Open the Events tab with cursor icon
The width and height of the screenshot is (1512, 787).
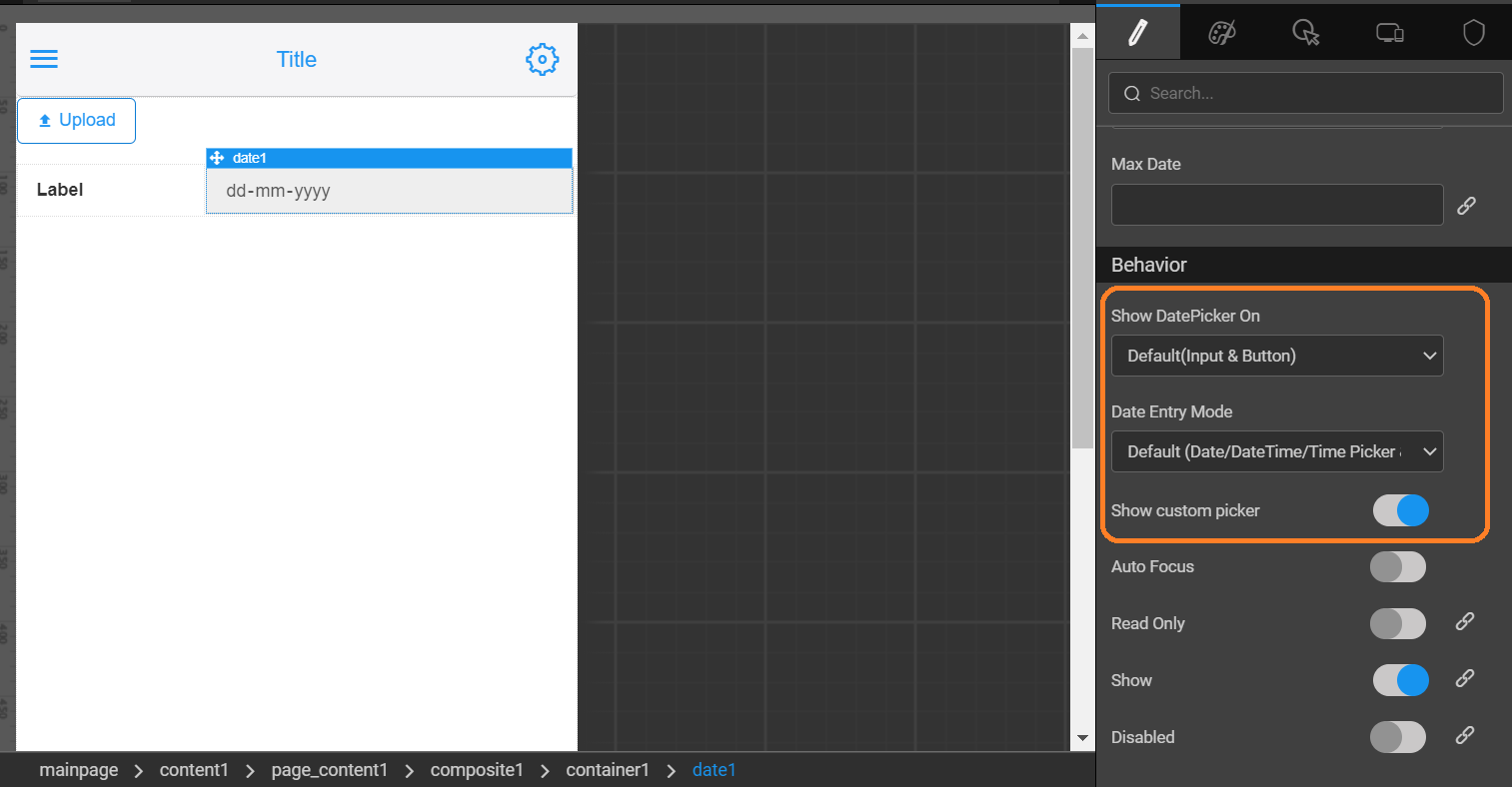coord(1306,33)
